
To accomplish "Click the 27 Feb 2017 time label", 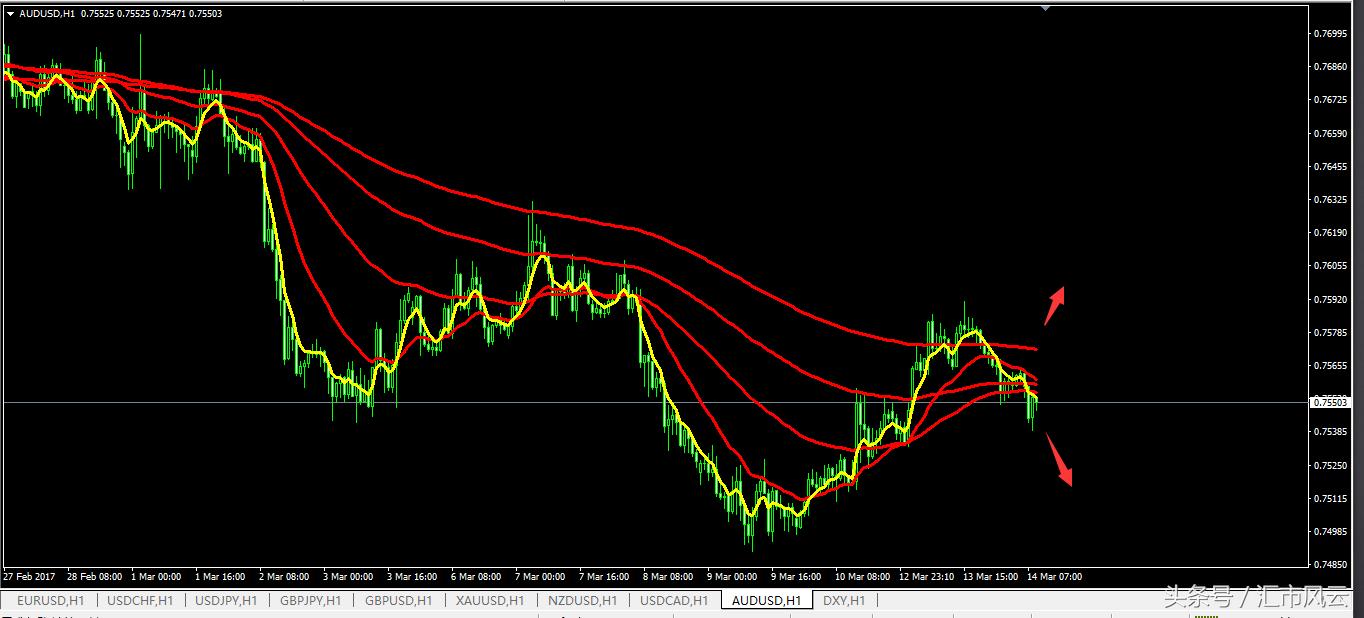I will [29, 576].
